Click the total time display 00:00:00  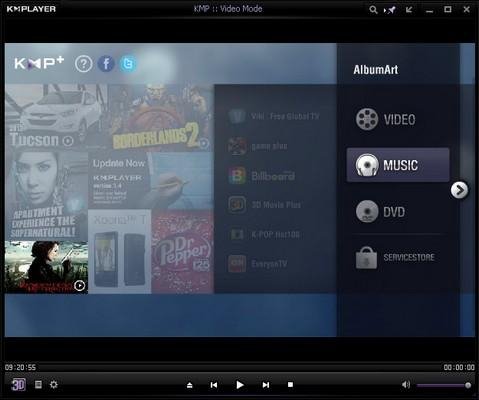[x=459, y=367]
